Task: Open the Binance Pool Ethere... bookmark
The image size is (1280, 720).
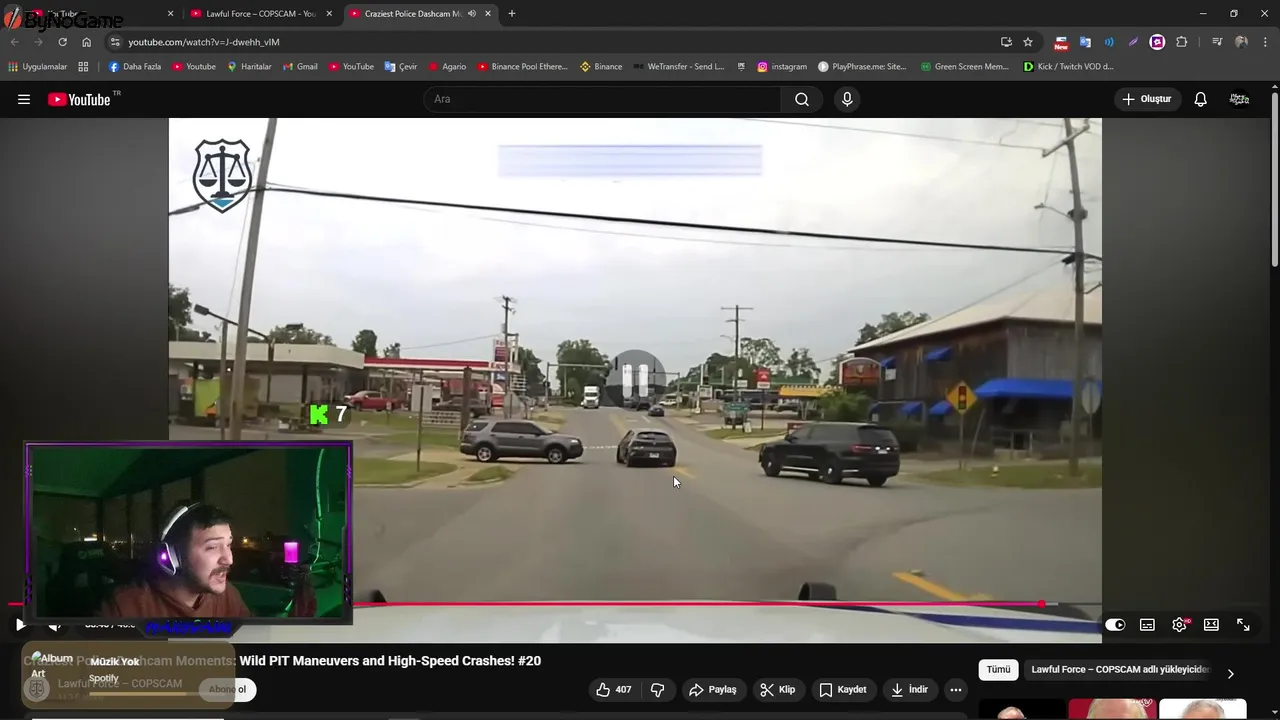Action: click(x=522, y=67)
